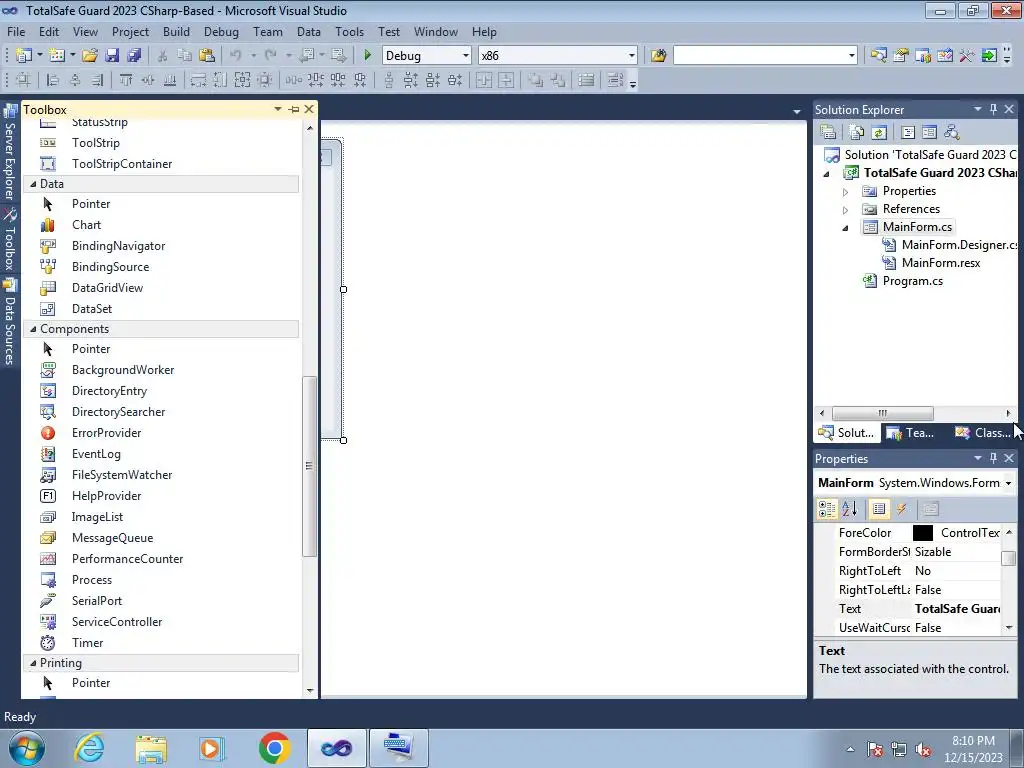Screen dimensions: 1024x768
Task: Open MainForm object selector dropdown in Properties
Action: point(1008,483)
